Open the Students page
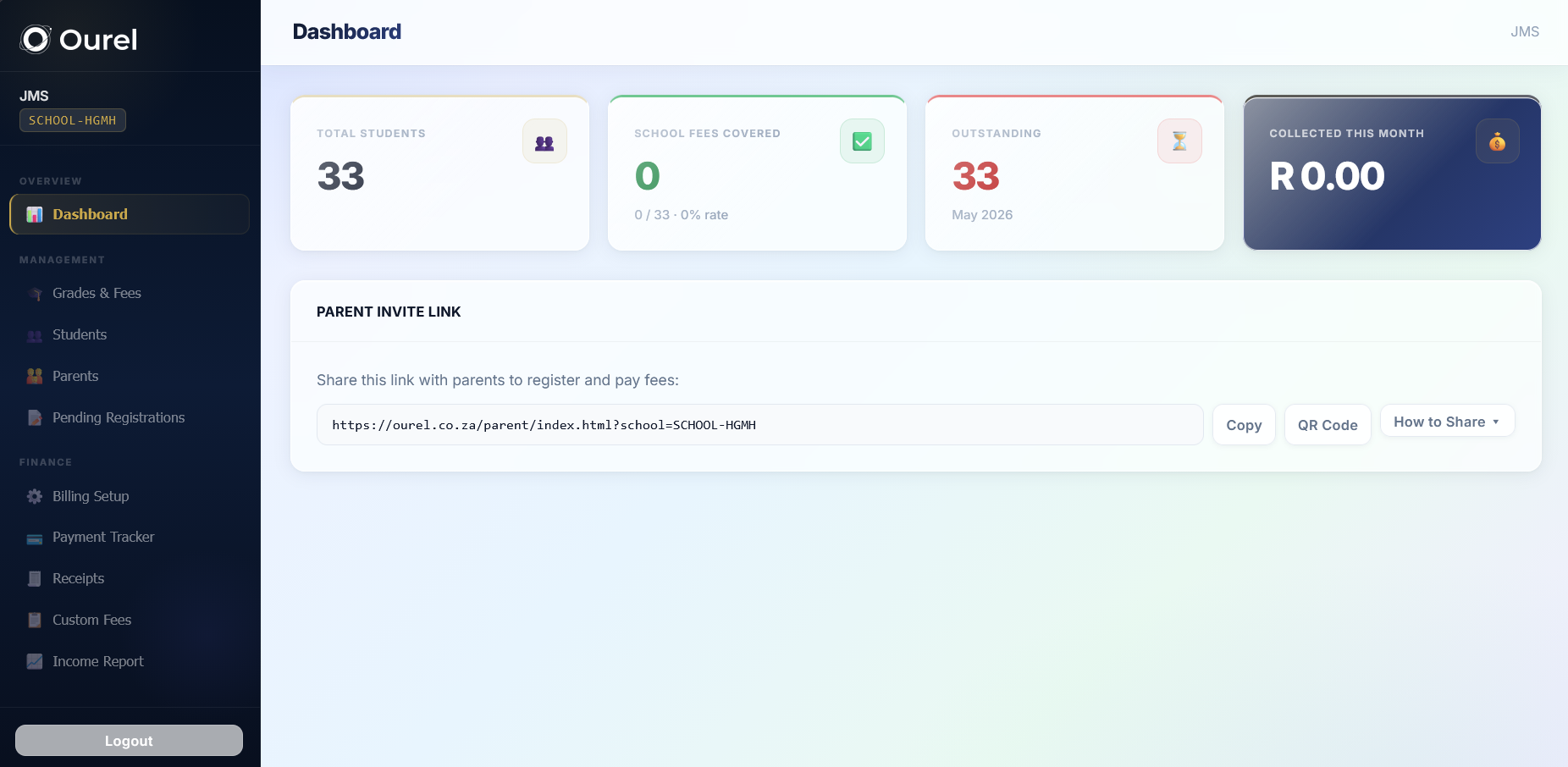The height and width of the screenshot is (767, 1568). [130, 334]
